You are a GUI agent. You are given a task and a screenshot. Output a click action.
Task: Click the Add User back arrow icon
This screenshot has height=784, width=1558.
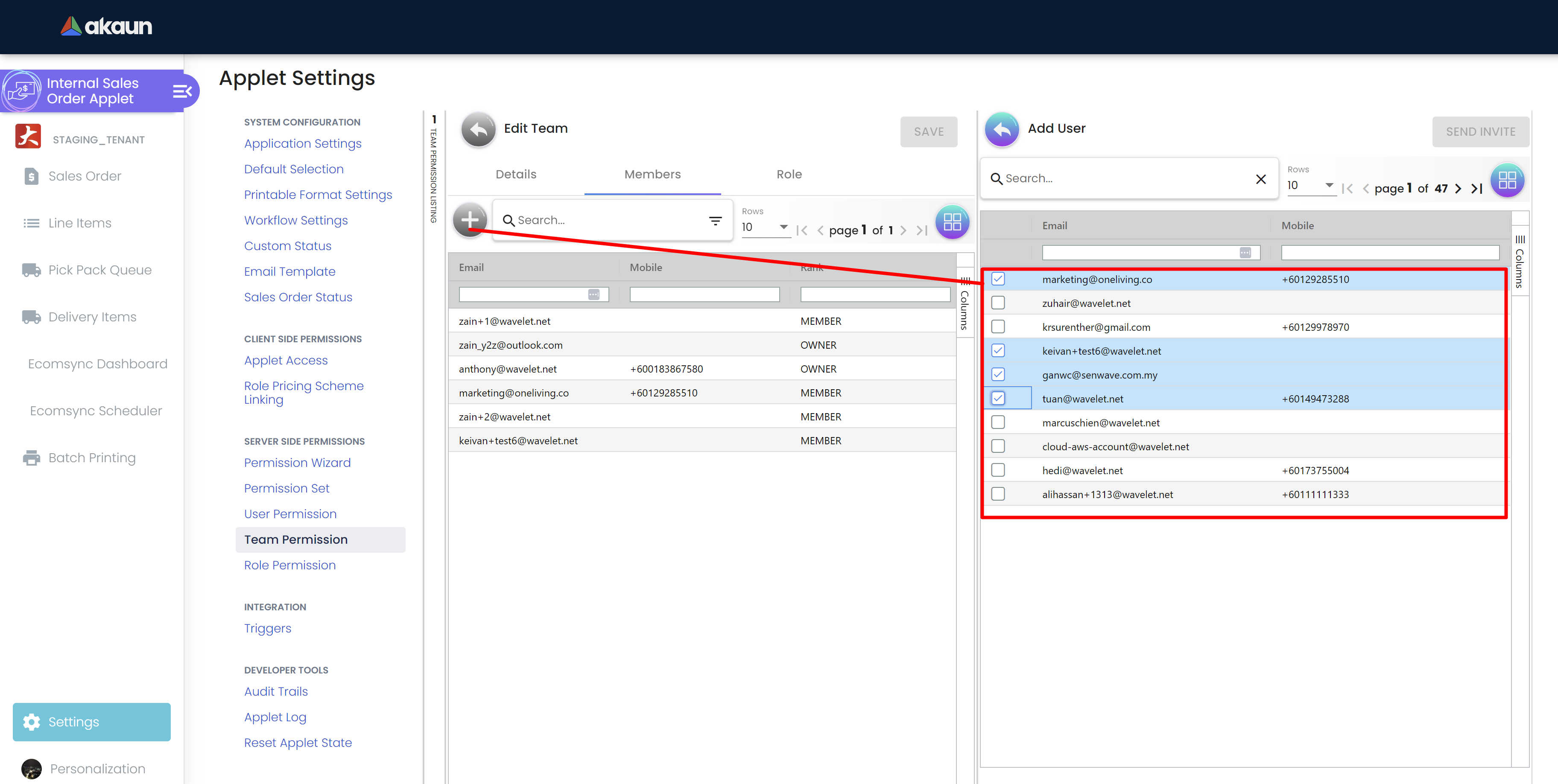[x=1002, y=129]
